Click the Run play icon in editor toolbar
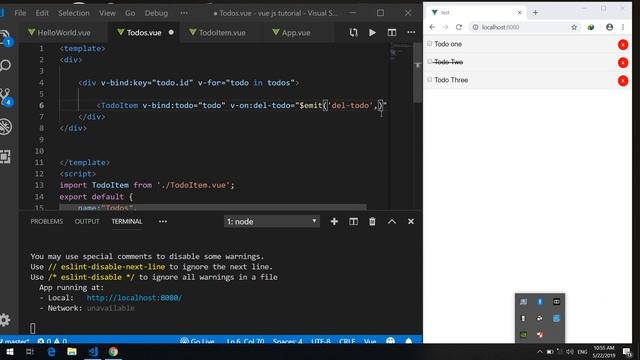Image resolution: width=640 pixels, height=360 pixels. tap(372, 32)
